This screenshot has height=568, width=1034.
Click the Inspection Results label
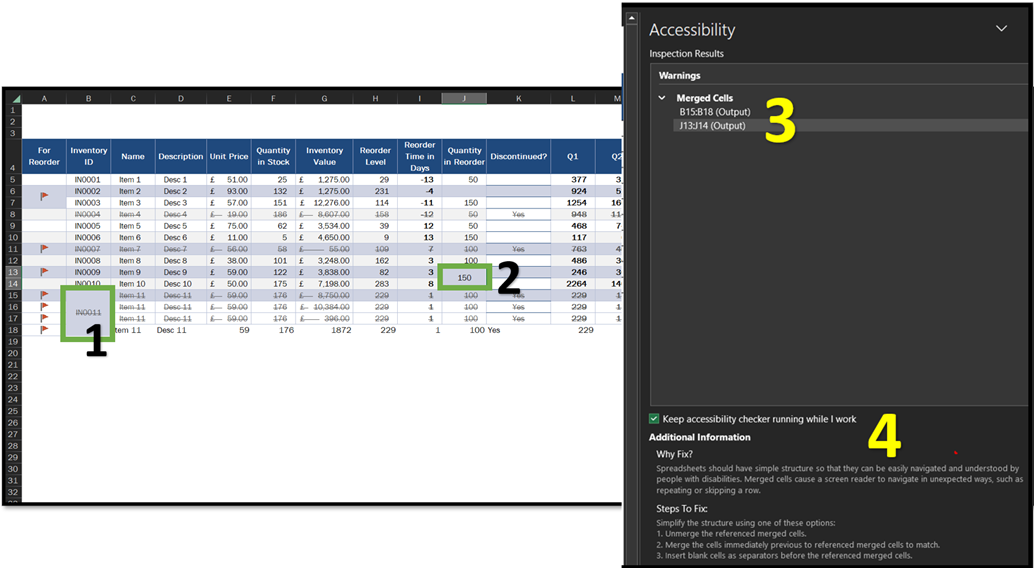[686, 53]
